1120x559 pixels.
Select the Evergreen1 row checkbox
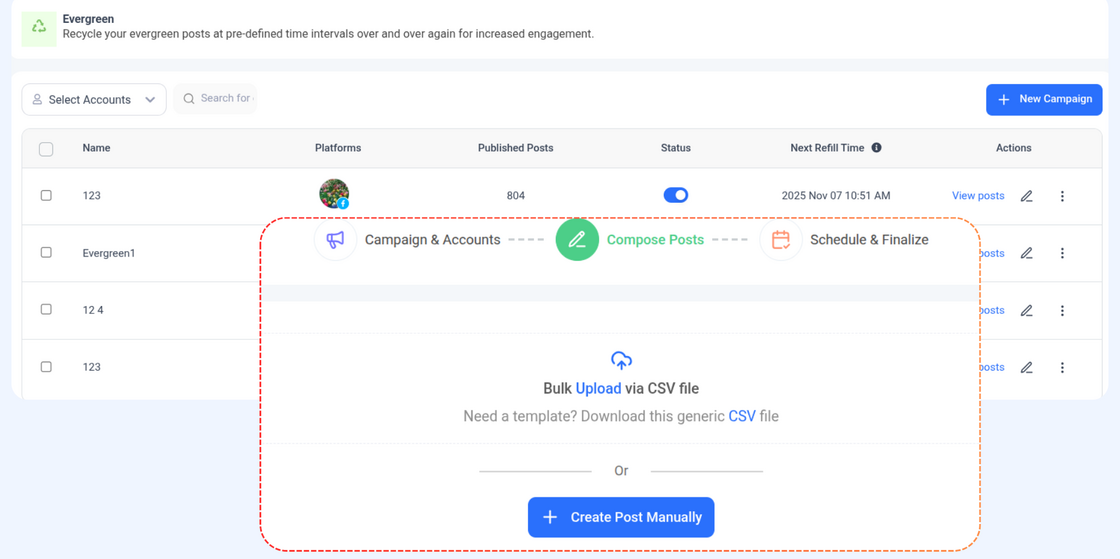click(46, 253)
